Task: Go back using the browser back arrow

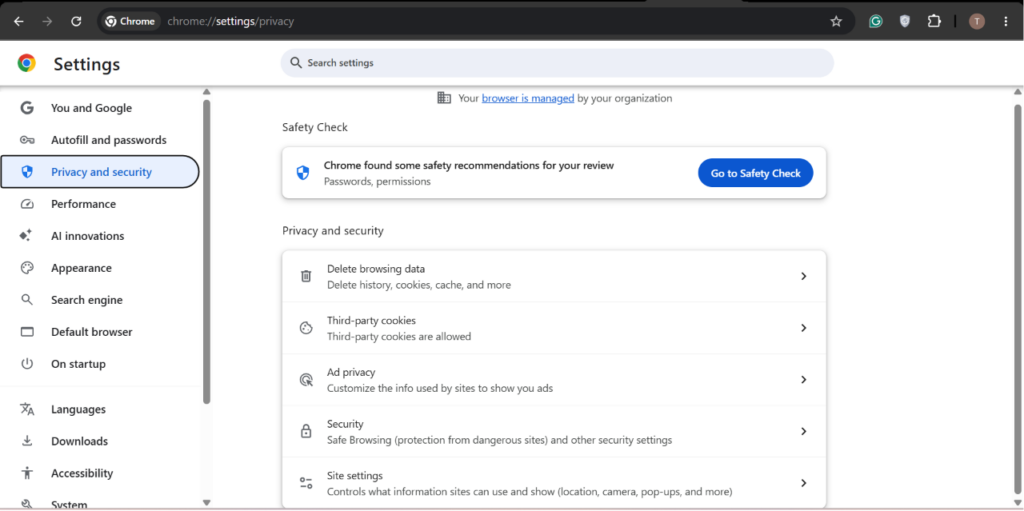Action: pyautogui.click(x=18, y=22)
